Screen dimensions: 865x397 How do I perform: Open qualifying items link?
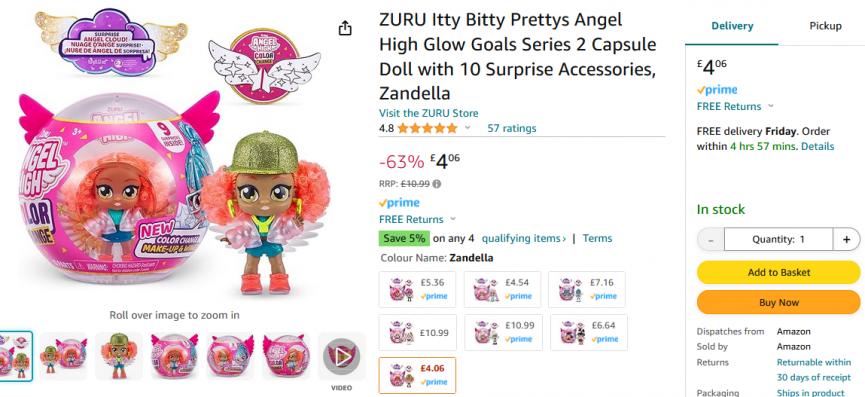coord(524,238)
